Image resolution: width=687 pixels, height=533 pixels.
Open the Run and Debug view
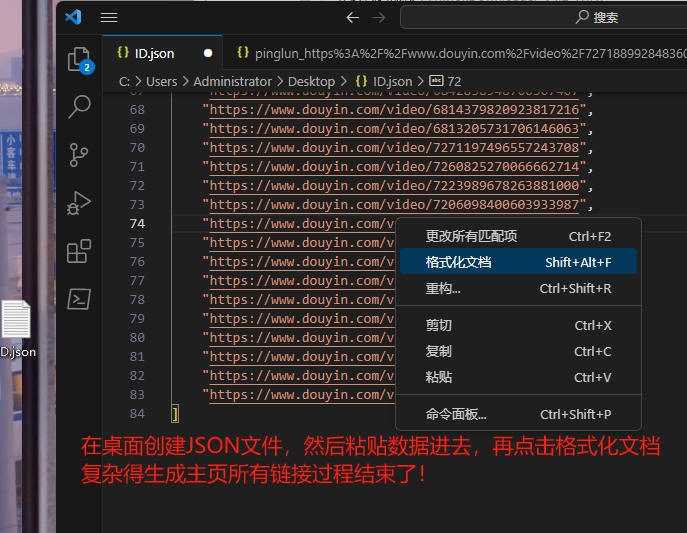click(79, 203)
